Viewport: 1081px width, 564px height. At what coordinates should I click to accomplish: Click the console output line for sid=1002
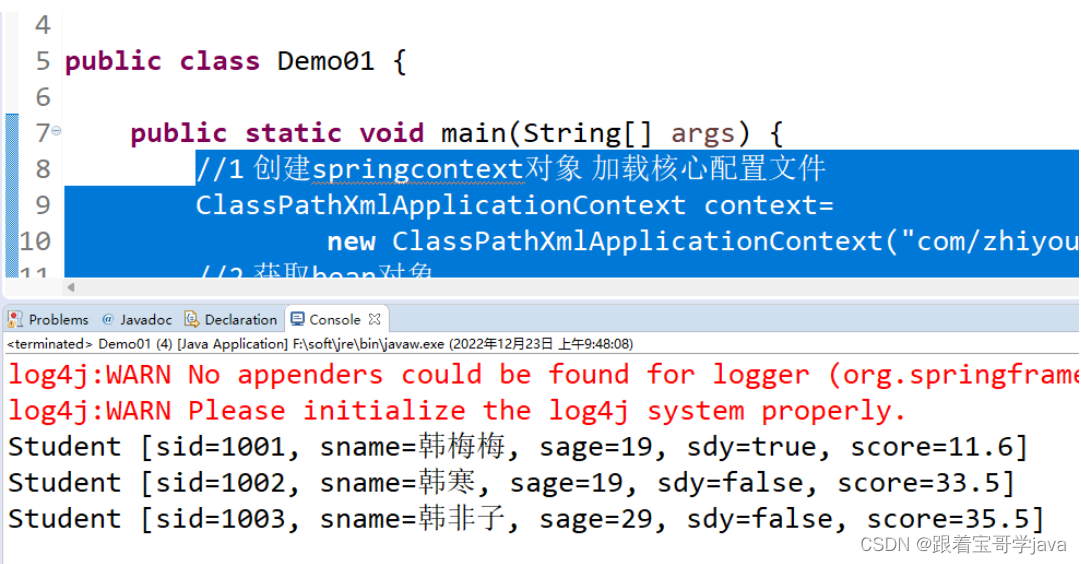[x=511, y=483]
